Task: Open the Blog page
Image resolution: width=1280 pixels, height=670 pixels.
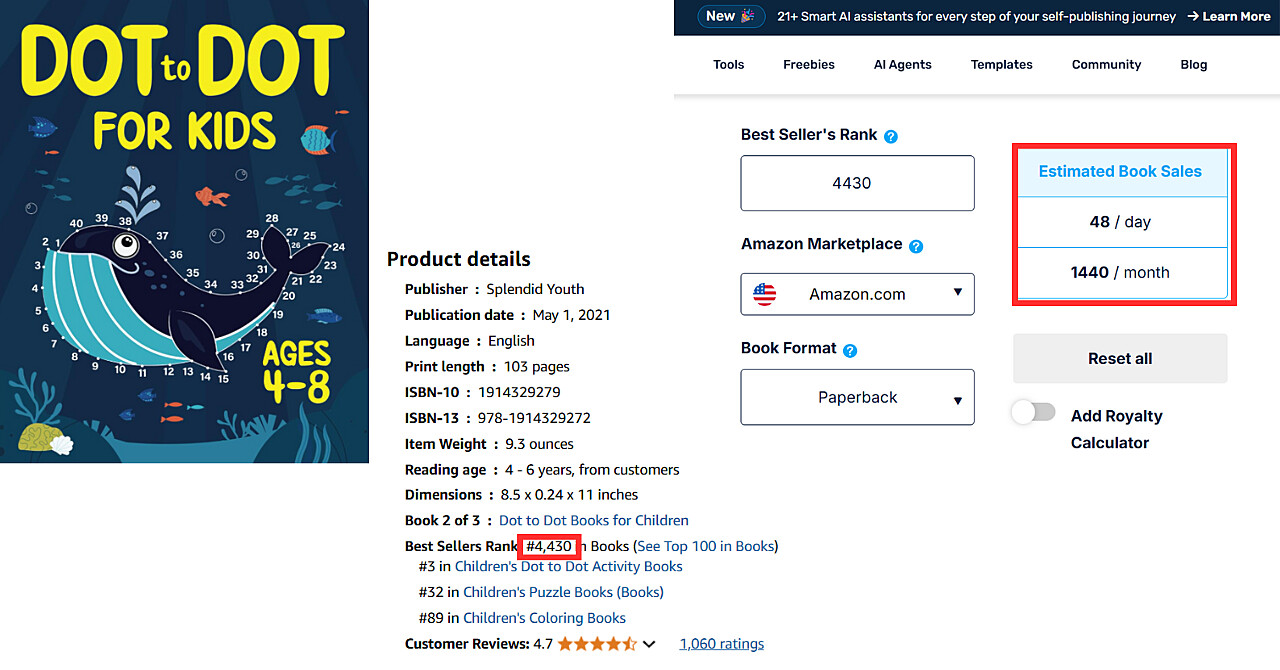Action: (x=1193, y=64)
